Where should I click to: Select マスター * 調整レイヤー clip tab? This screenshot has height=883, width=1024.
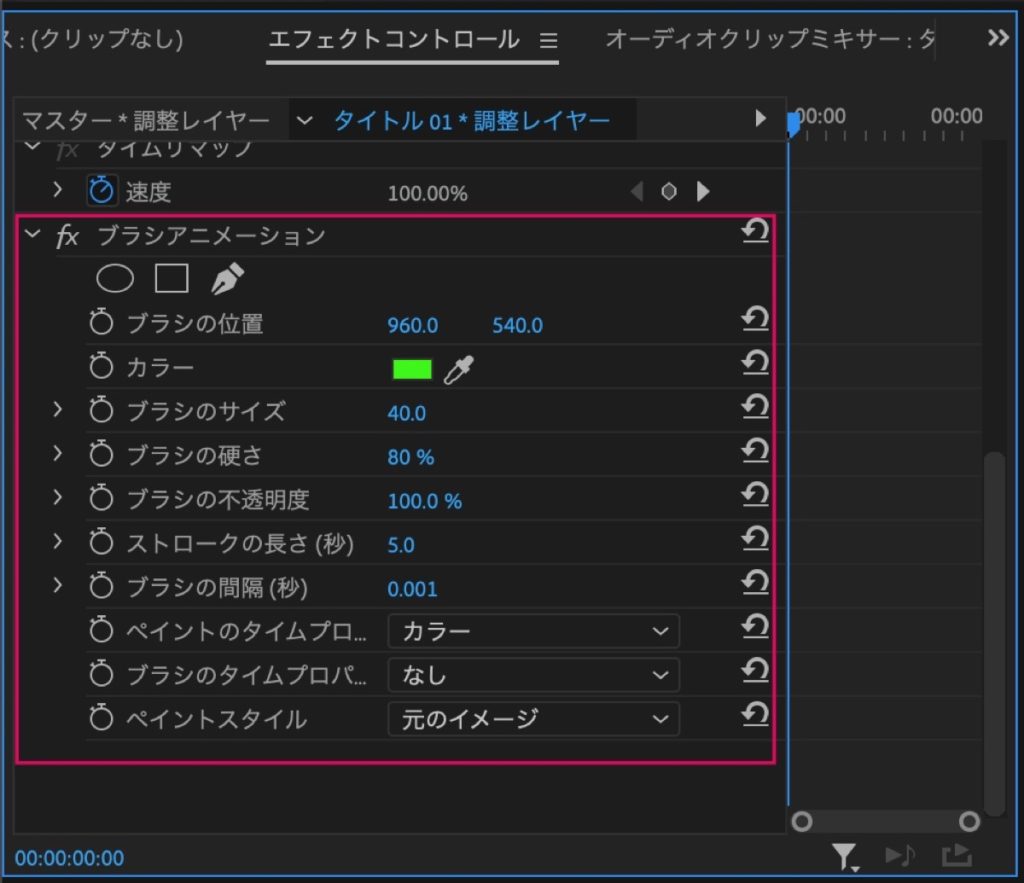[146, 121]
